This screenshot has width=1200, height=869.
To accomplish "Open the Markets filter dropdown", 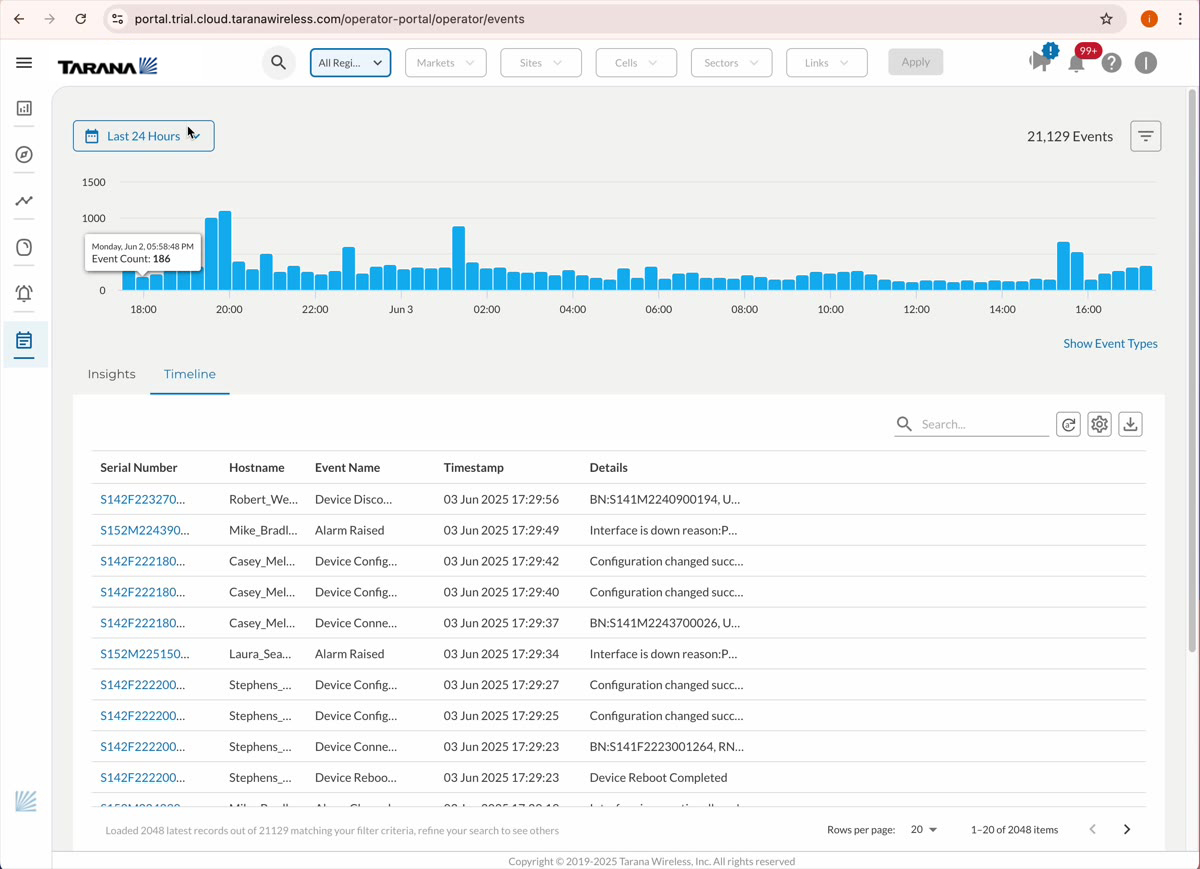I will pyautogui.click(x=445, y=62).
